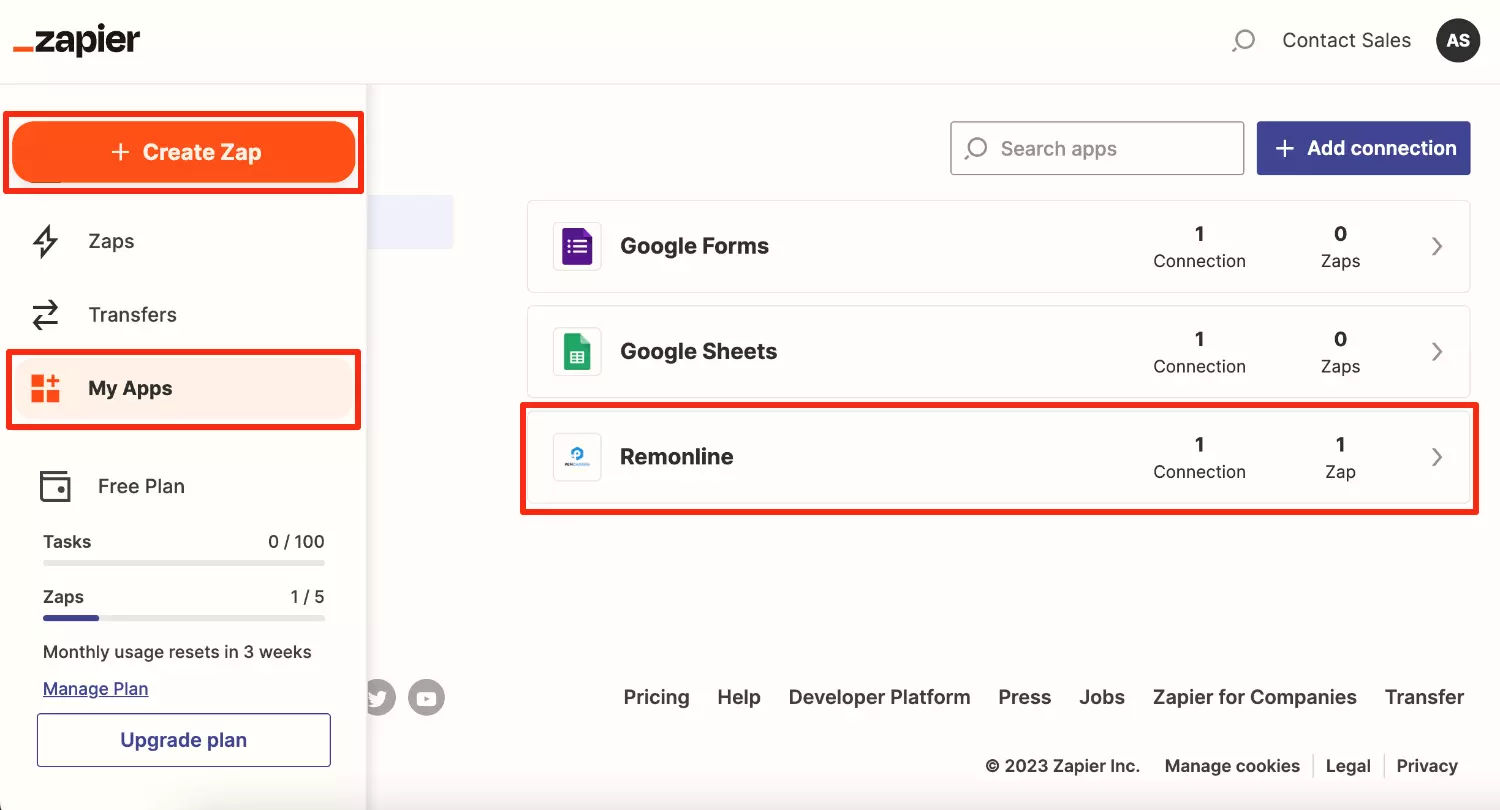The image size is (1500, 810).
Task: Click the Google Sheets app name
Action: [698, 351]
